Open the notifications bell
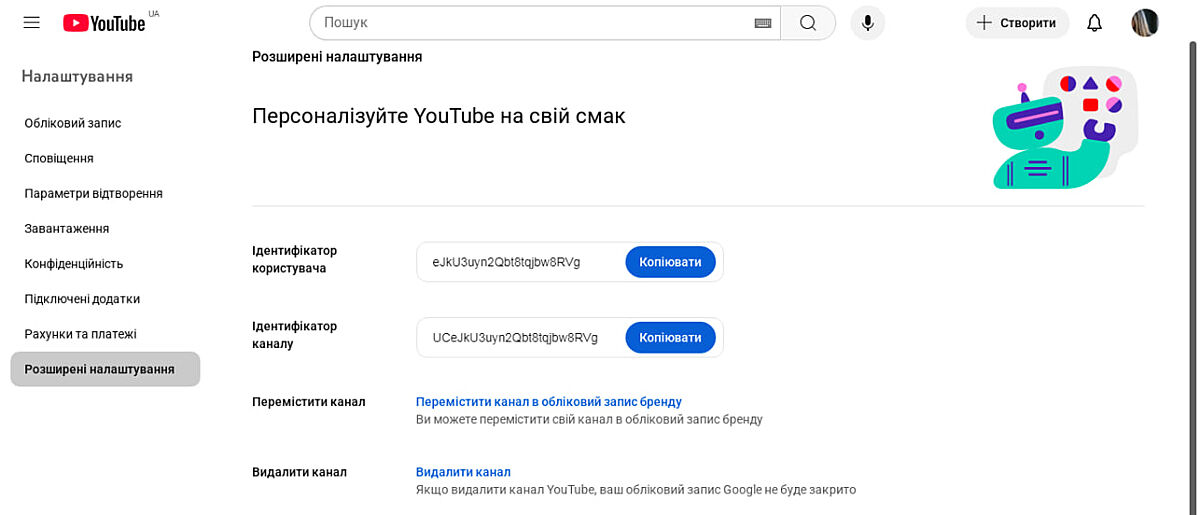The height and width of the screenshot is (515, 1200). 1095,23
